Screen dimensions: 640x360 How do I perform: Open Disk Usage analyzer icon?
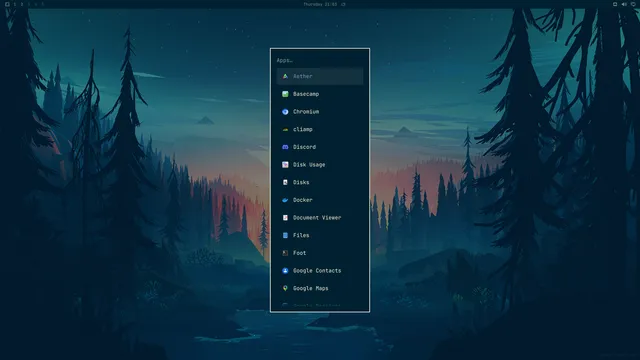pos(285,164)
